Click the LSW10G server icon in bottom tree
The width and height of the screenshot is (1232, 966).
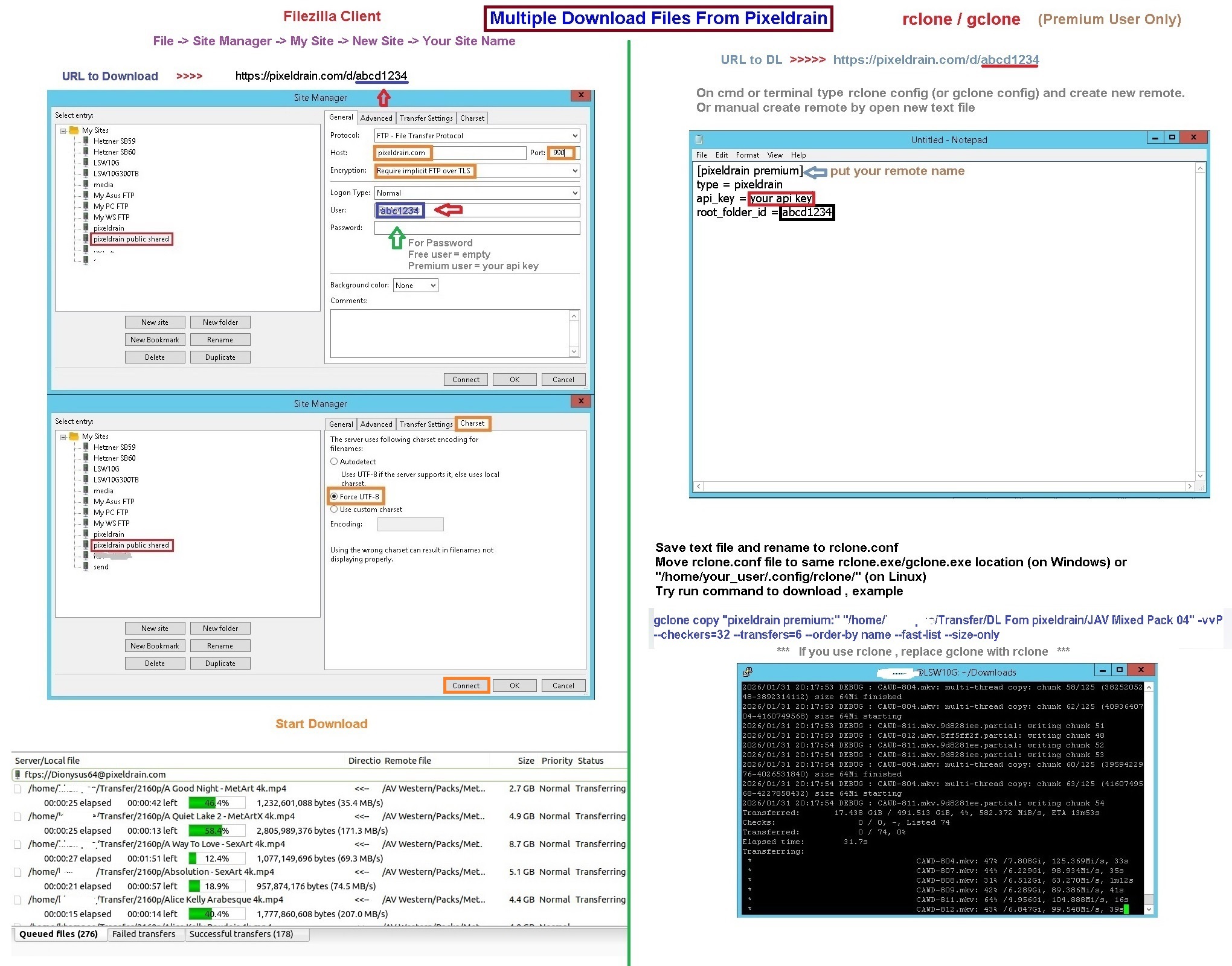86,469
